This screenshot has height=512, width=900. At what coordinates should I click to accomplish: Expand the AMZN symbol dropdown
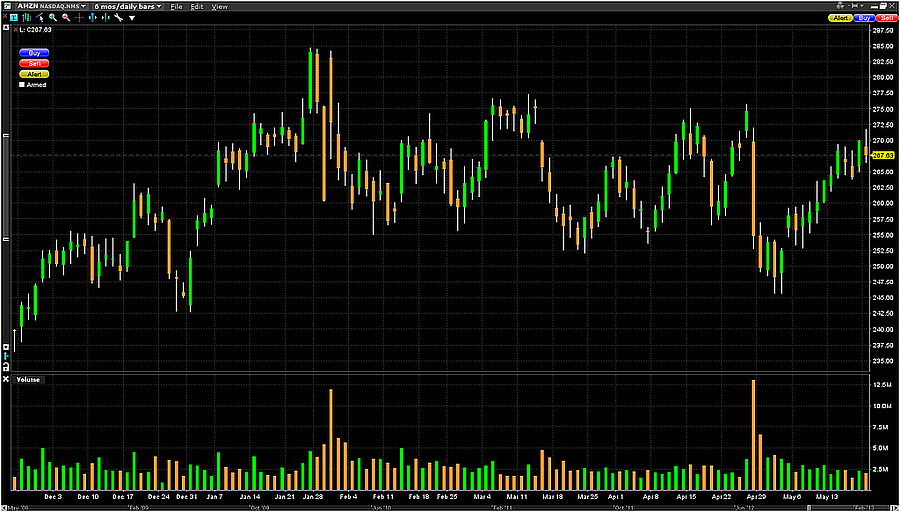85,6
